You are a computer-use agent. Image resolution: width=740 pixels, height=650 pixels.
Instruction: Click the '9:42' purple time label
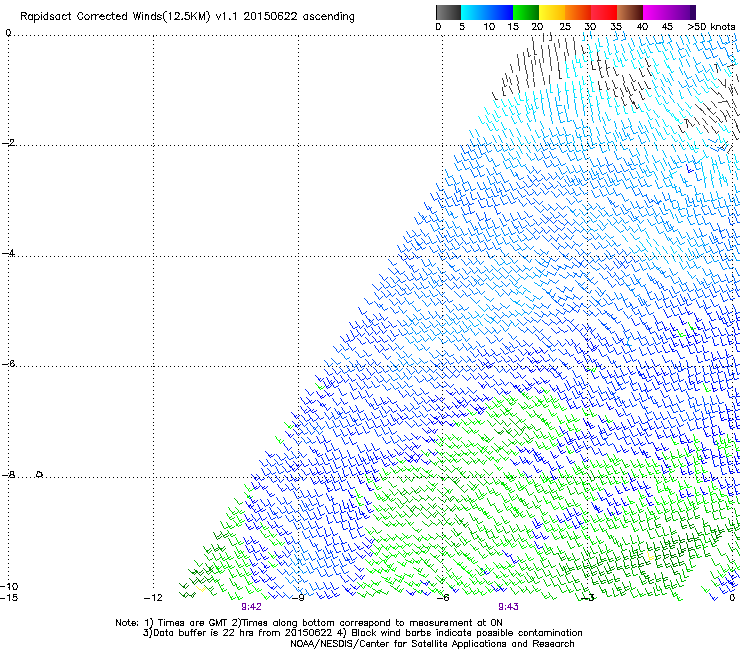(251, 607)
